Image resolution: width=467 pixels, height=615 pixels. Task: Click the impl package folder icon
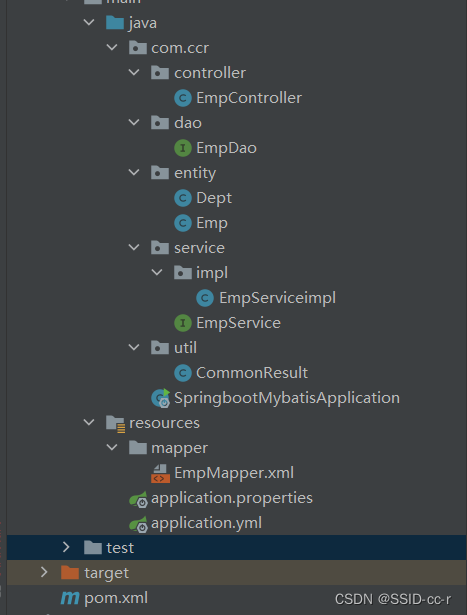coord(183,273)
